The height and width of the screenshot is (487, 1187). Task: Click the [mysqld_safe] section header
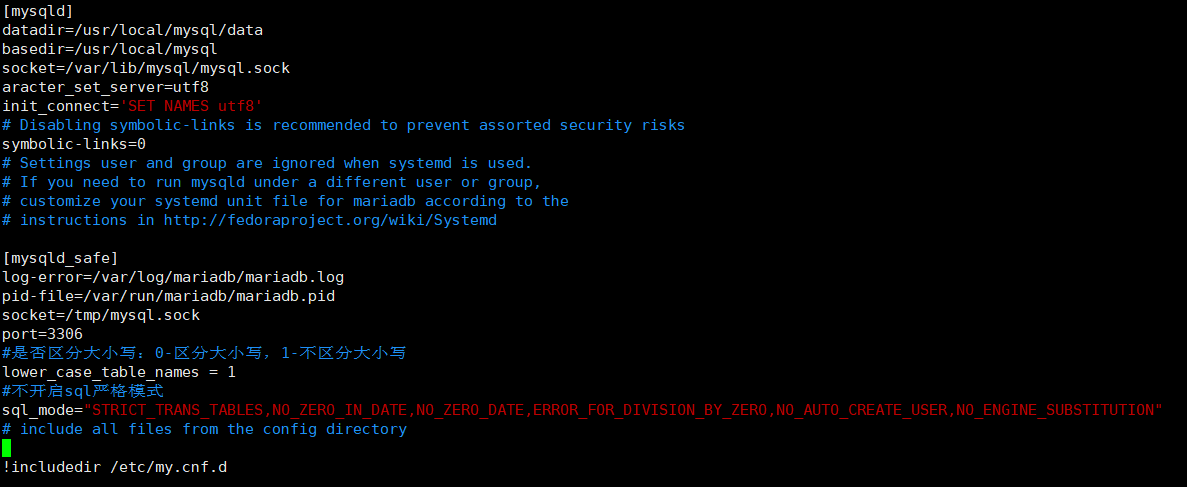[61, 258]
